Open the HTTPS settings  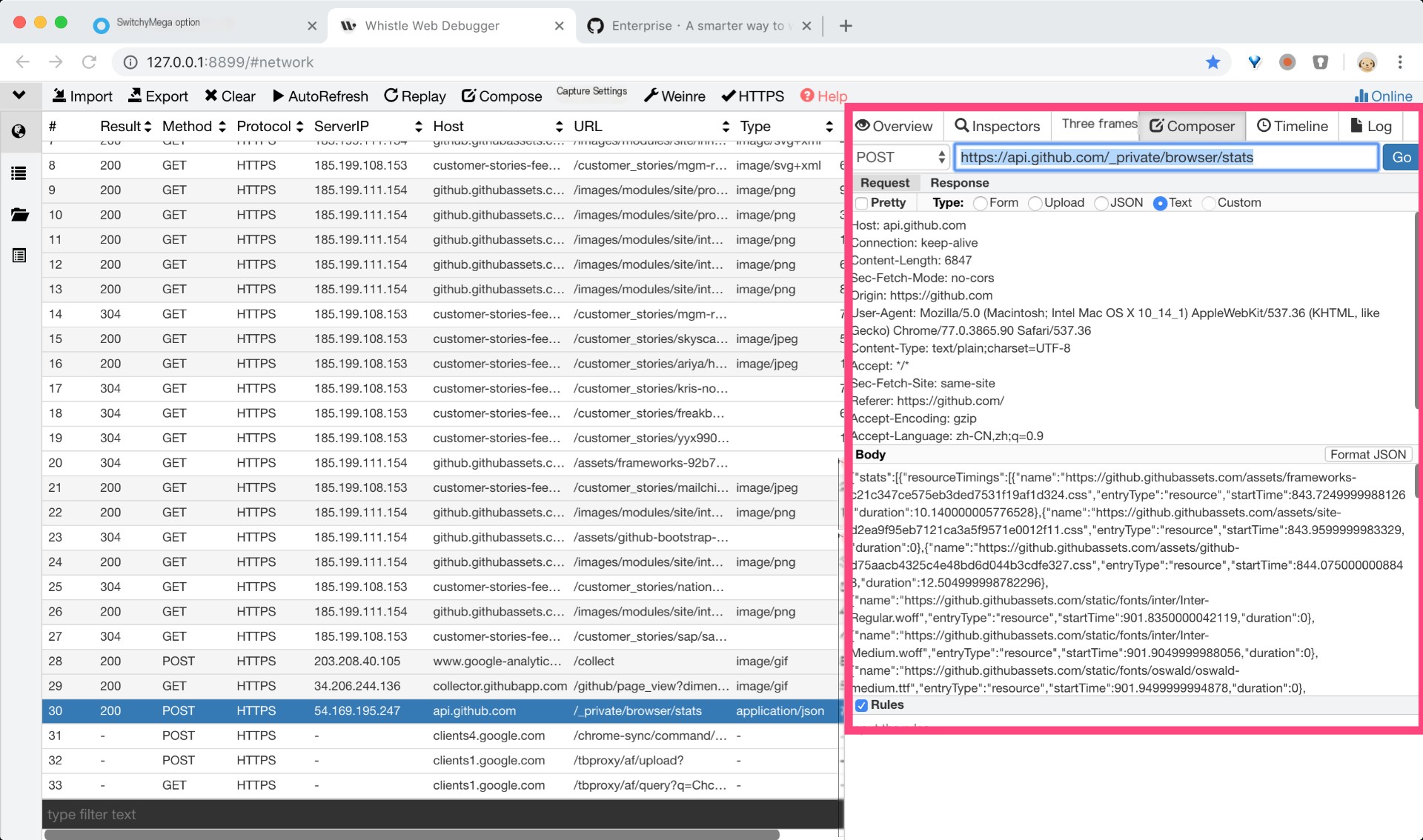(x=752, y=96)
